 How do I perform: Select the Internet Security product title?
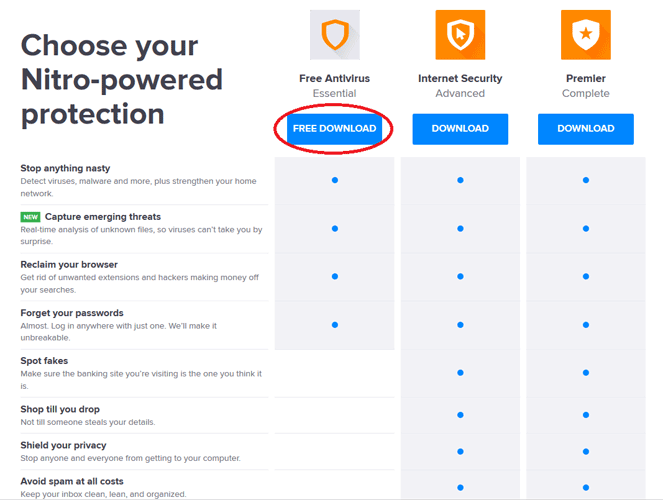click(460, 79)
